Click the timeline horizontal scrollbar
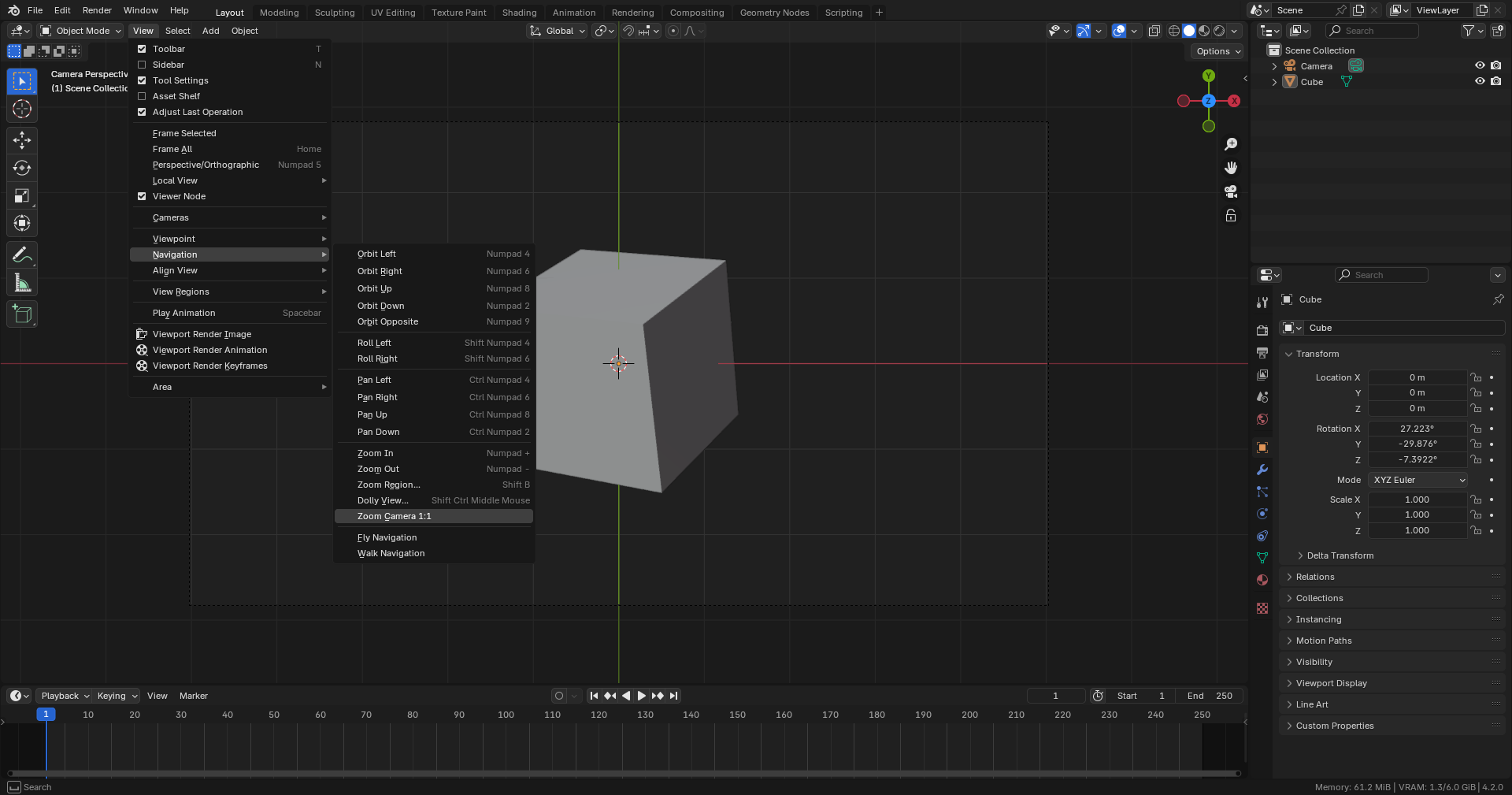The width and height of the screenshot is (1512, 795). pyautogui.click(x=622, y=774)
